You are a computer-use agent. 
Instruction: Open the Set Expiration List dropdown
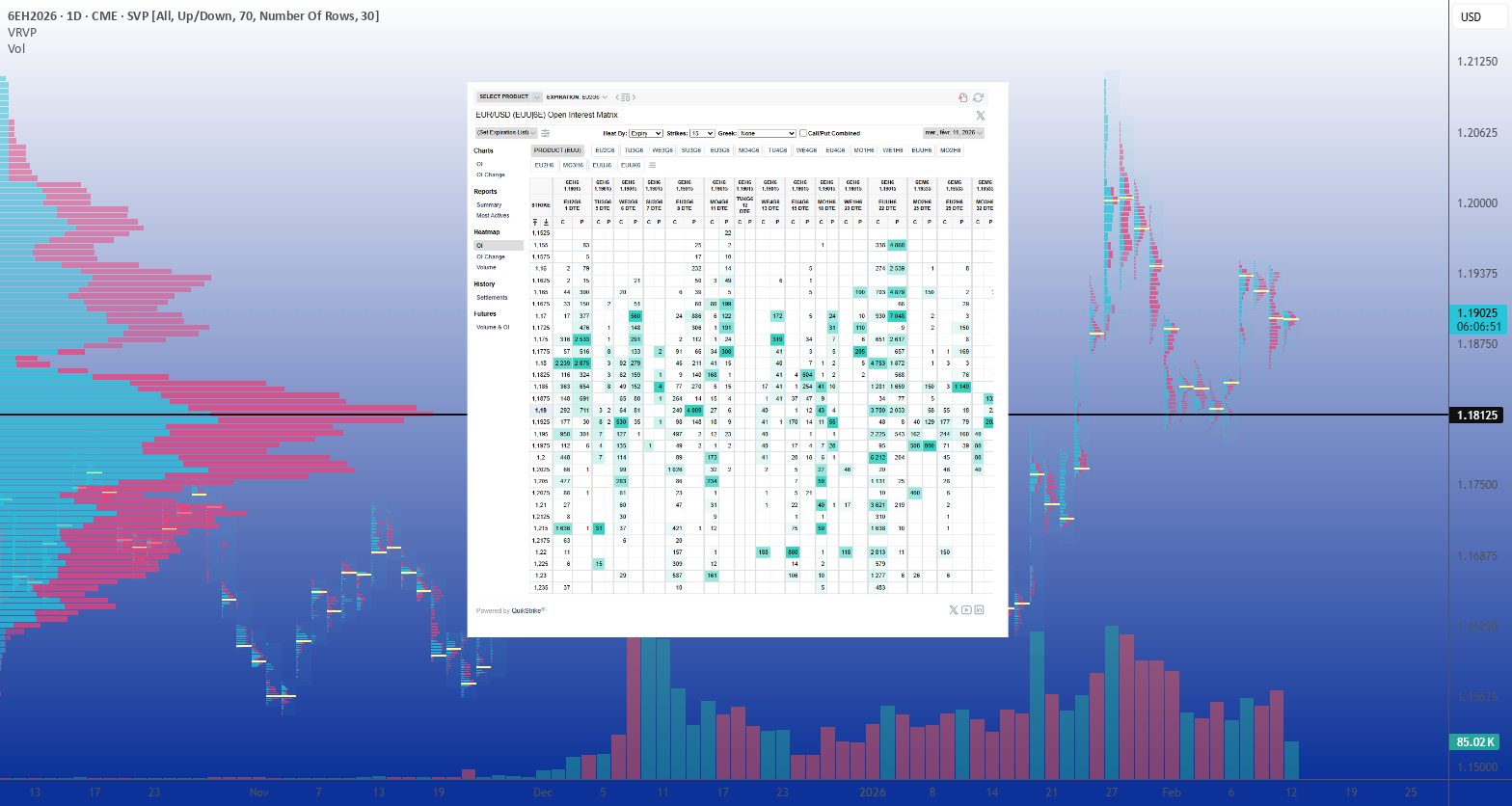click(x=506, y=133)
